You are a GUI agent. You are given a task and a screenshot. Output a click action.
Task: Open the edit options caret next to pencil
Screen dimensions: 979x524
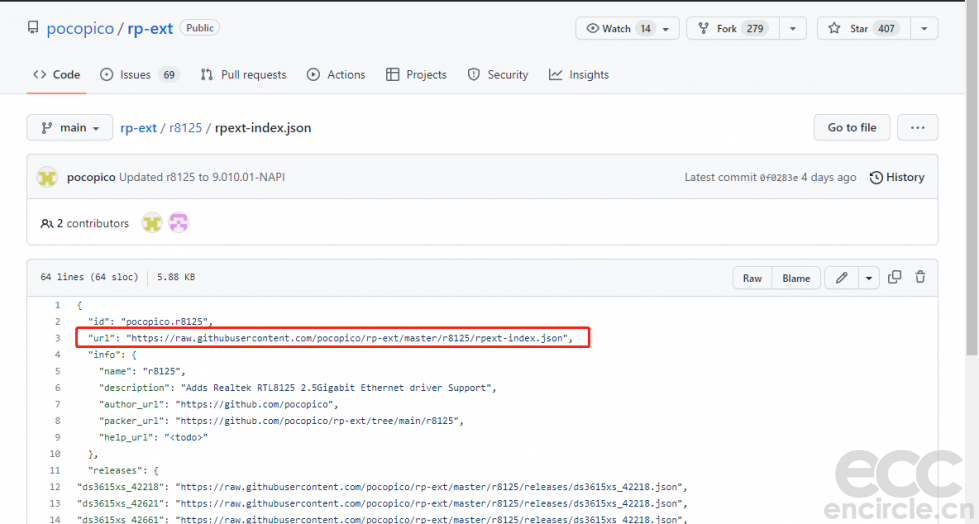[869, 278]
